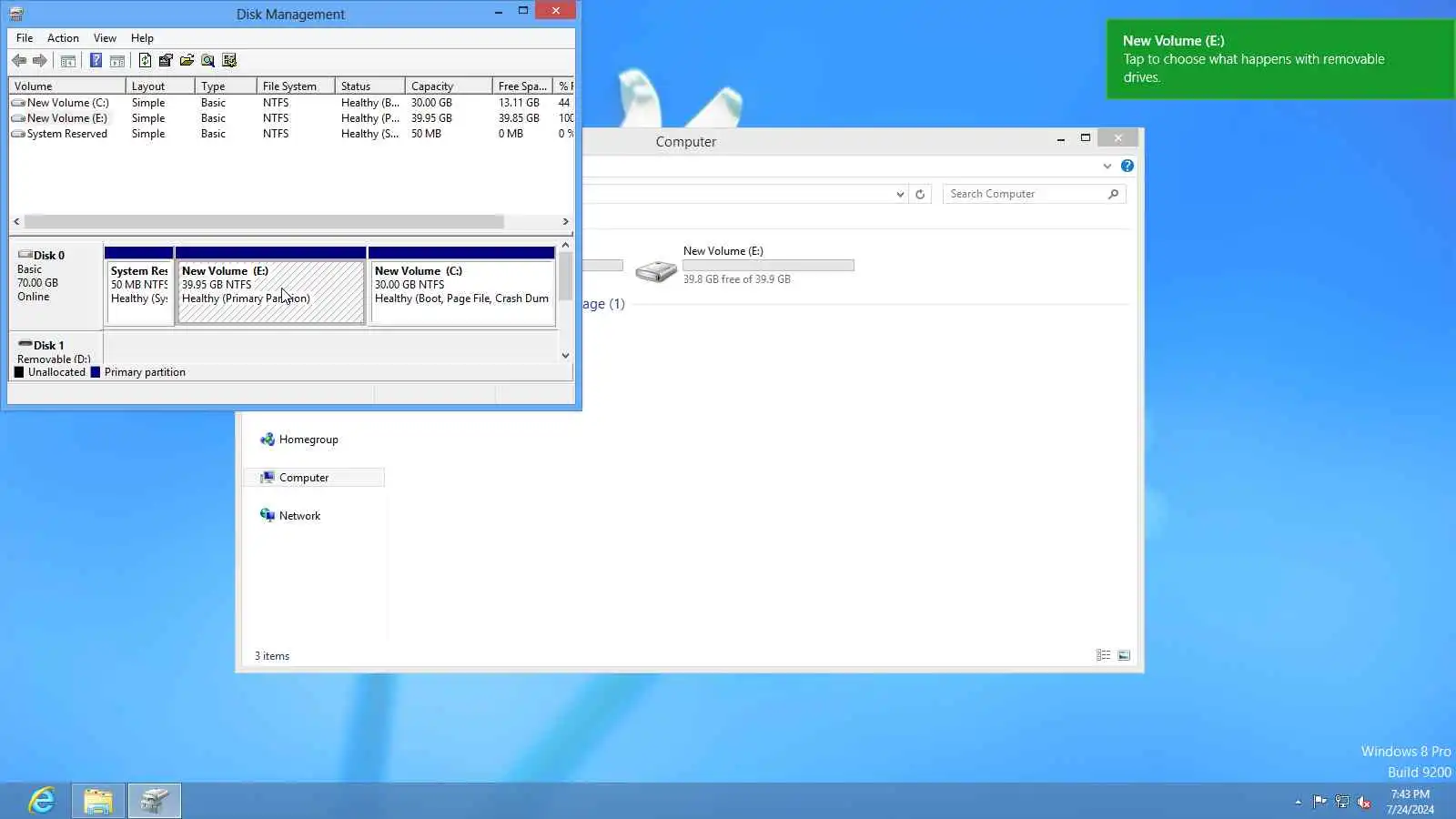Click the Disk Management taskbar button

click(x=155, y=801)
